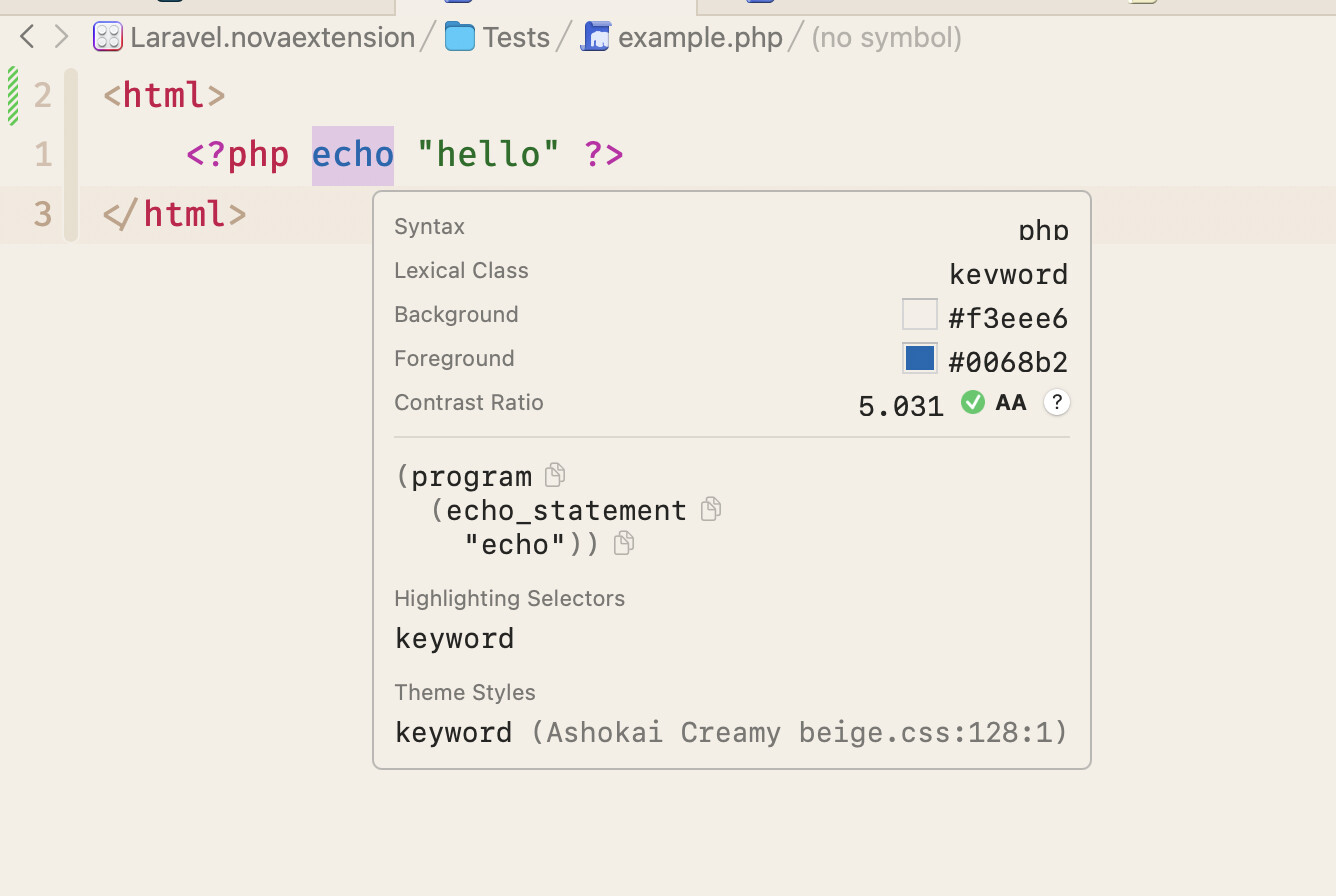The height and width of the screenshot is (896, 1336).
Task: Click the #f3eee6 hex value
Action: tap(1008, 319)
